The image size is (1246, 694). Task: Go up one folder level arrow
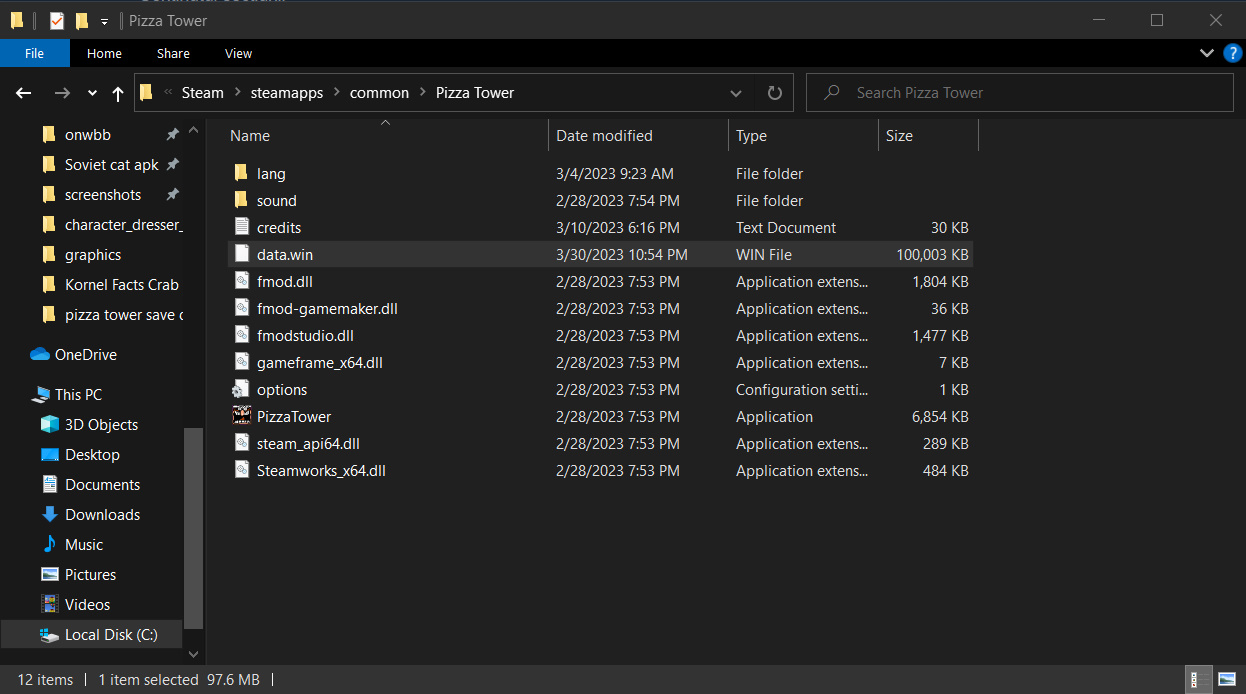tap(118, 93)
